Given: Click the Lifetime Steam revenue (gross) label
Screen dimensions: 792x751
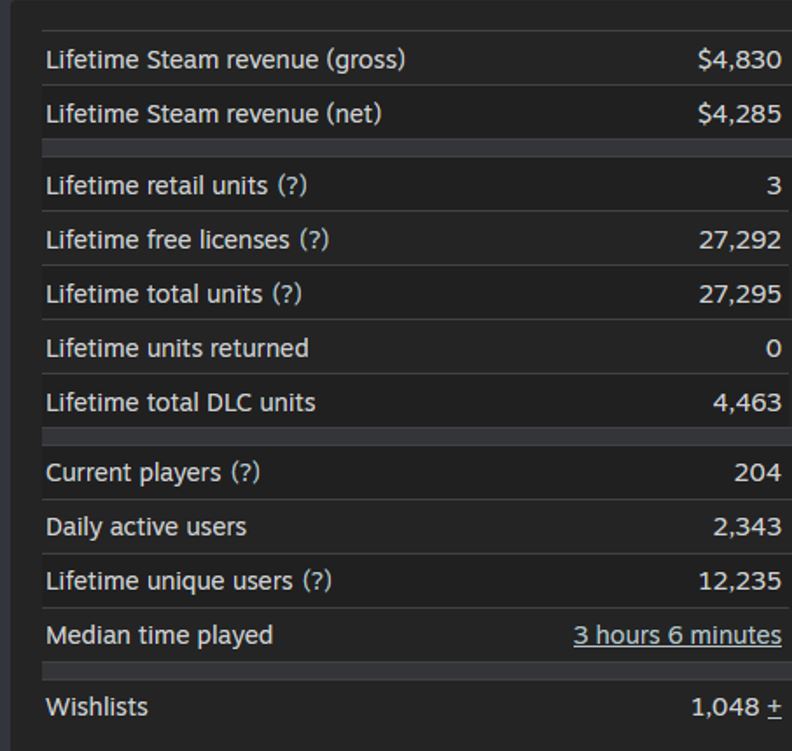Looking at the screenshot, I should [225, 60].
